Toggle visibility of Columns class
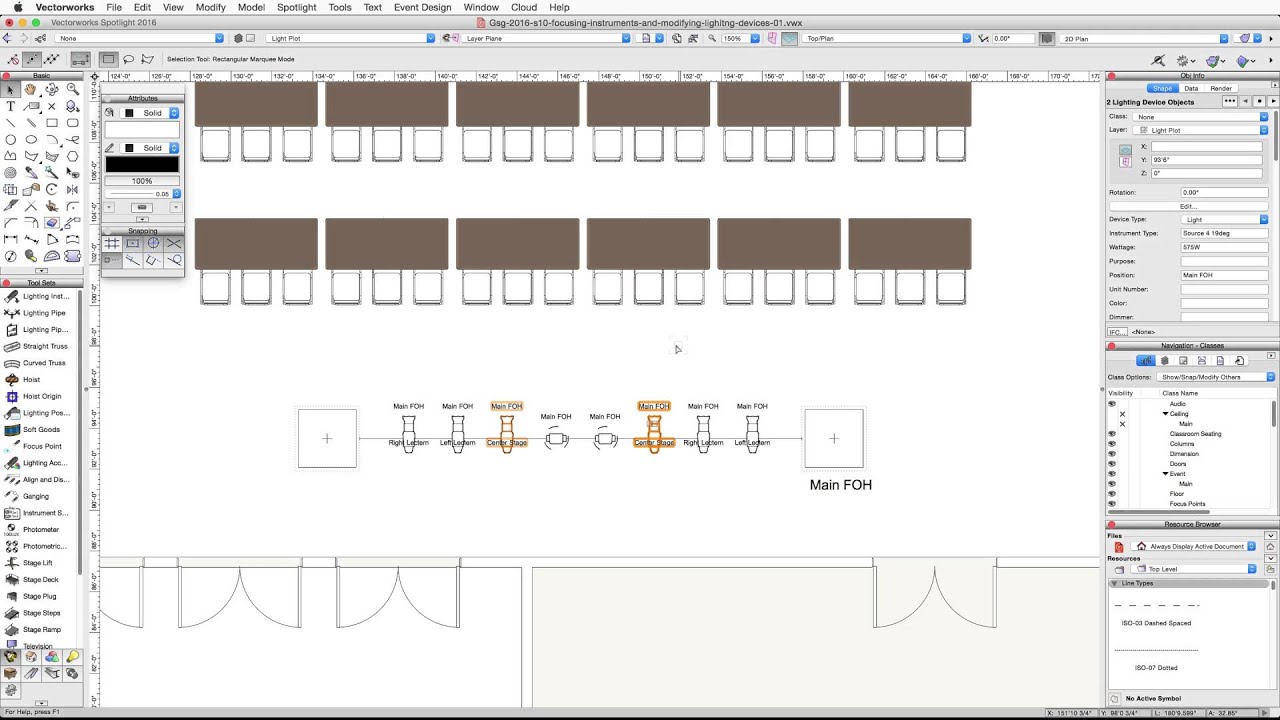 (x=1112, y=444)
